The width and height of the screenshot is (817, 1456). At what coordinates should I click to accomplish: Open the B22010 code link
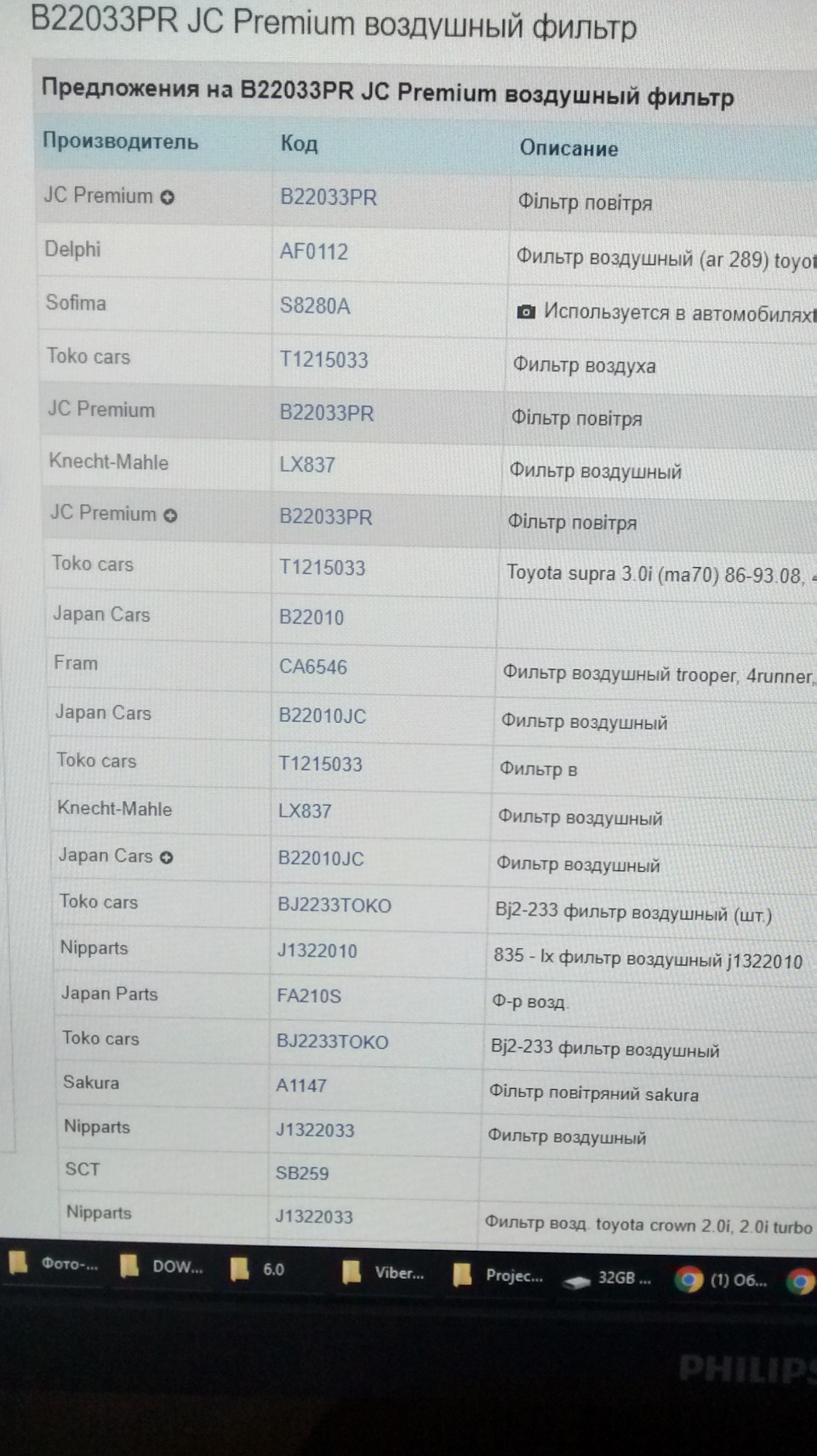[x=311, y=617]
